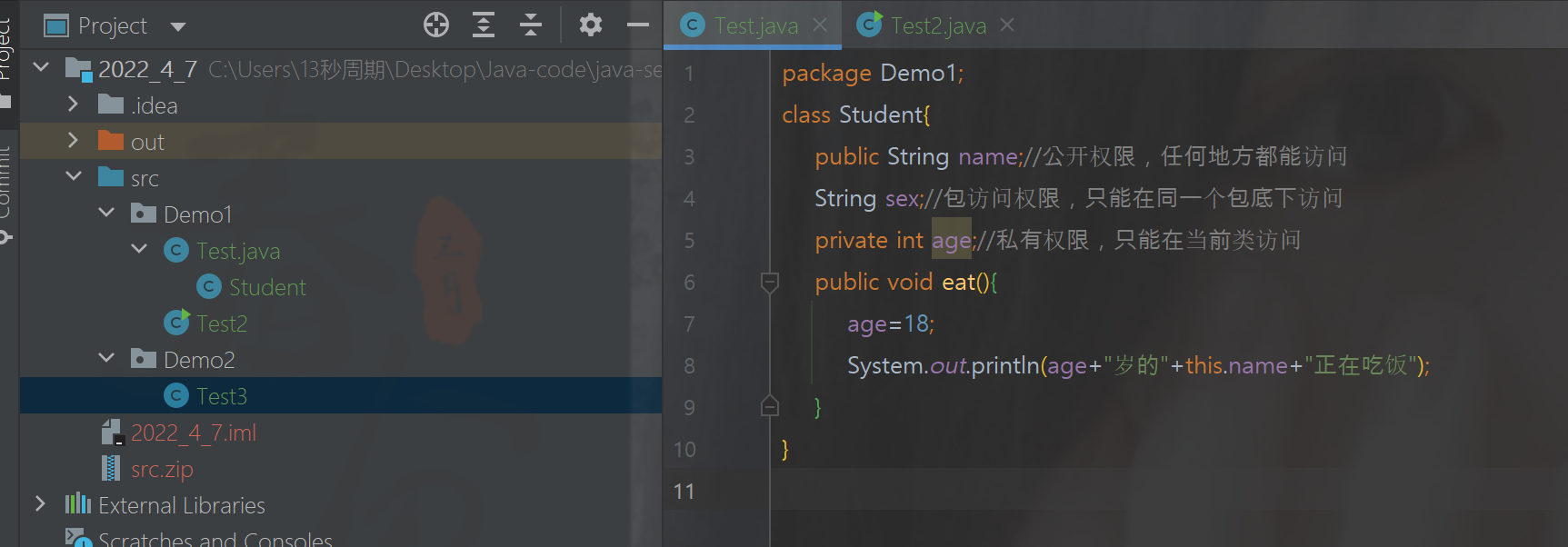Select Test.java in the project tree

pyautogui.click(x=238, y=251)
